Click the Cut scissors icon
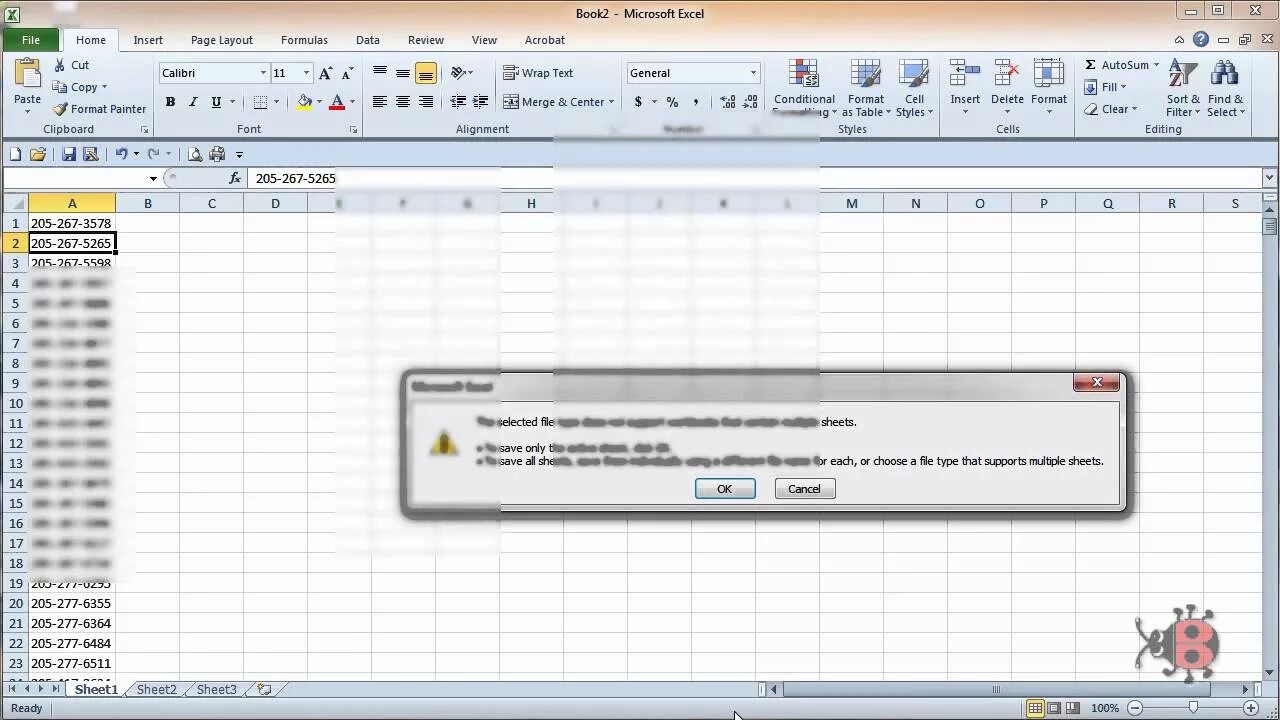The image size is (1280, 720). (60, 65)
